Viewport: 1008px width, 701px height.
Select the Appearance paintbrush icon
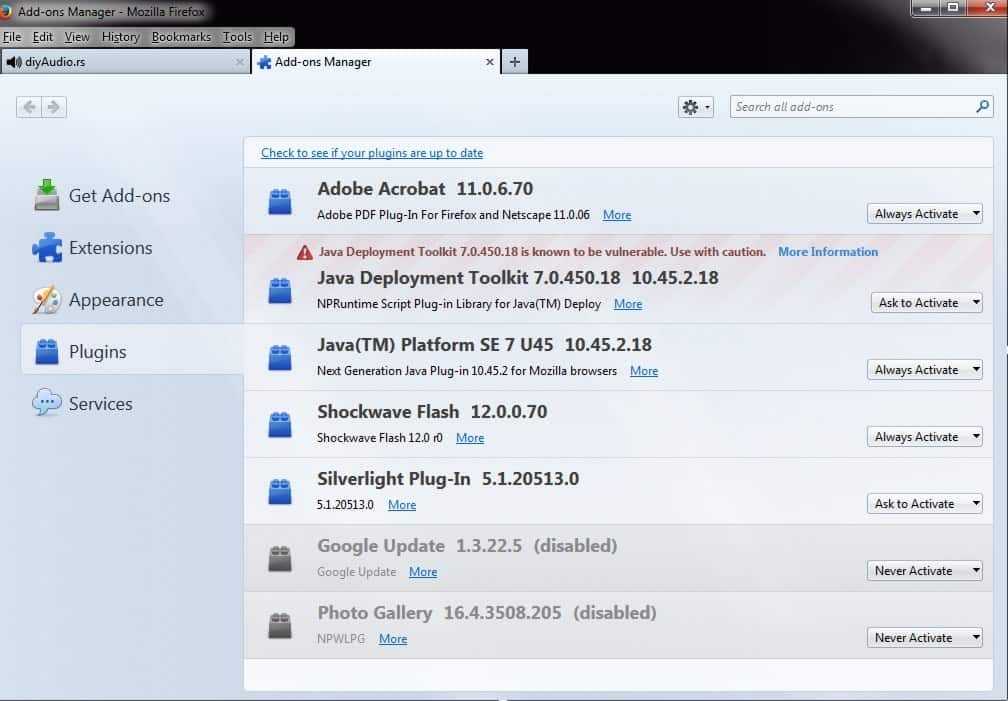[x=47, y=300]
